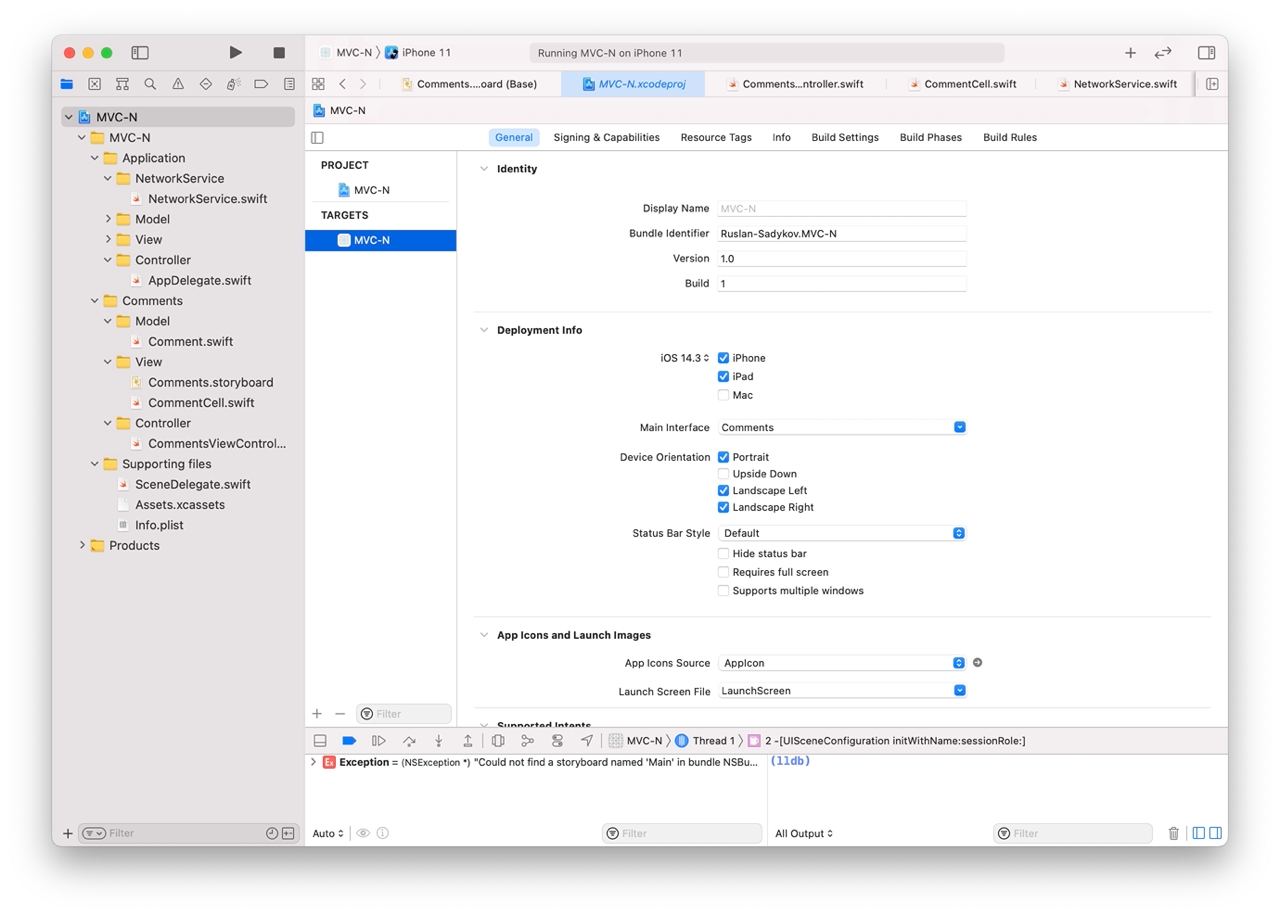Switch to CommentCell.swift editor tab
1280x915 pixels.
[962, 84]
